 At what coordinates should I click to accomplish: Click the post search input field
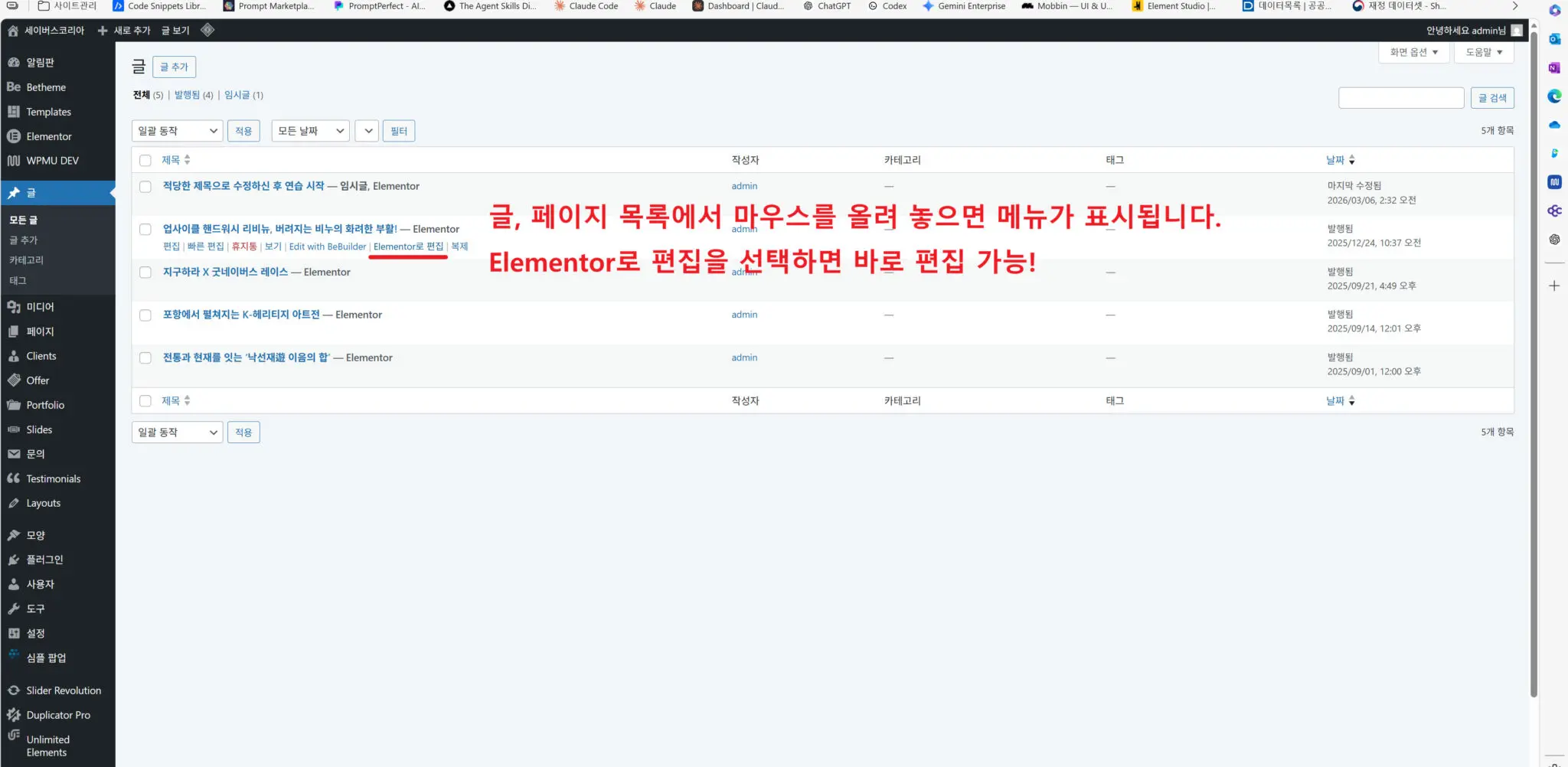tap(1401, 98)
